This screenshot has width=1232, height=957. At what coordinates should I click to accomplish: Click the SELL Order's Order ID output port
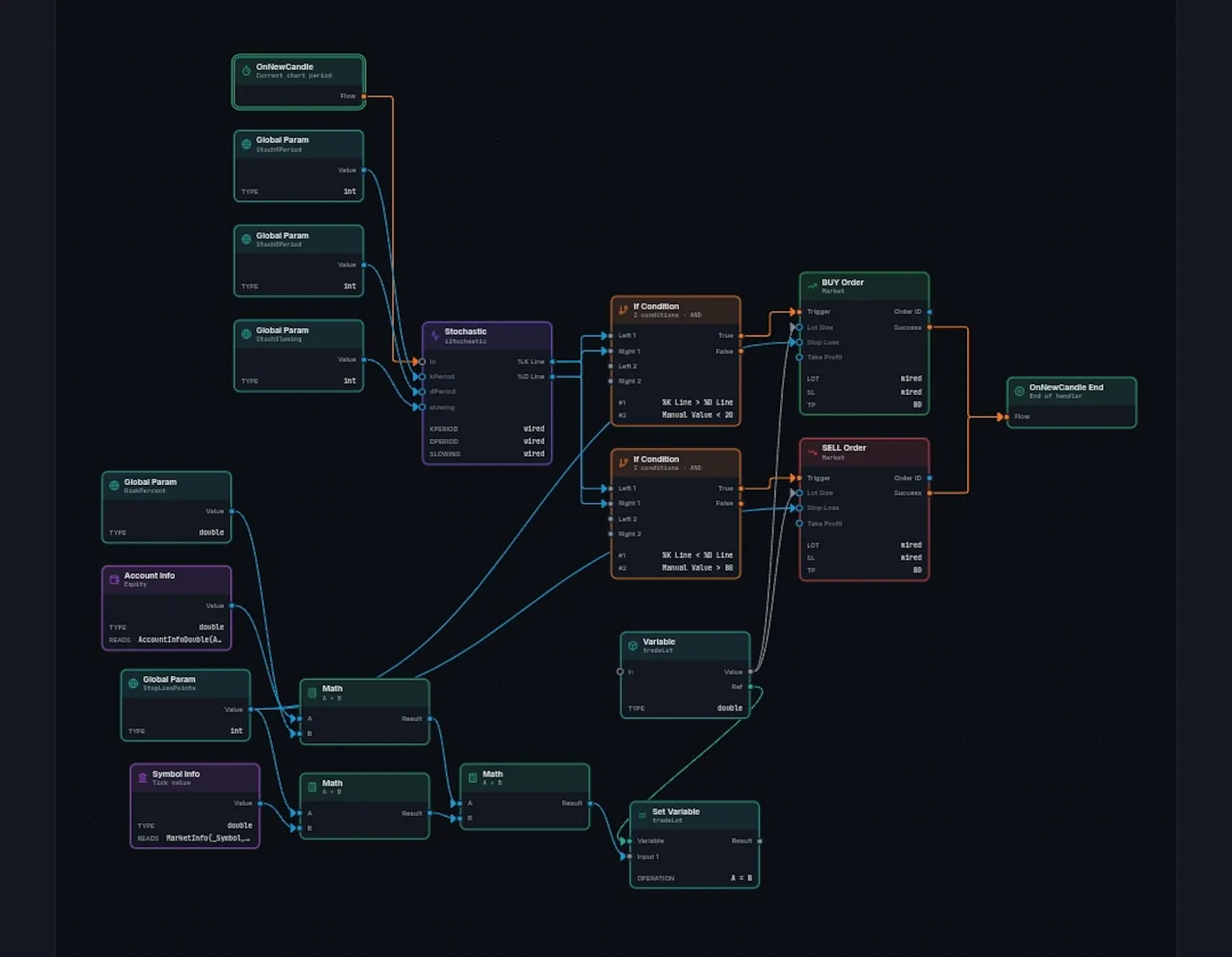tap(929, 478)
